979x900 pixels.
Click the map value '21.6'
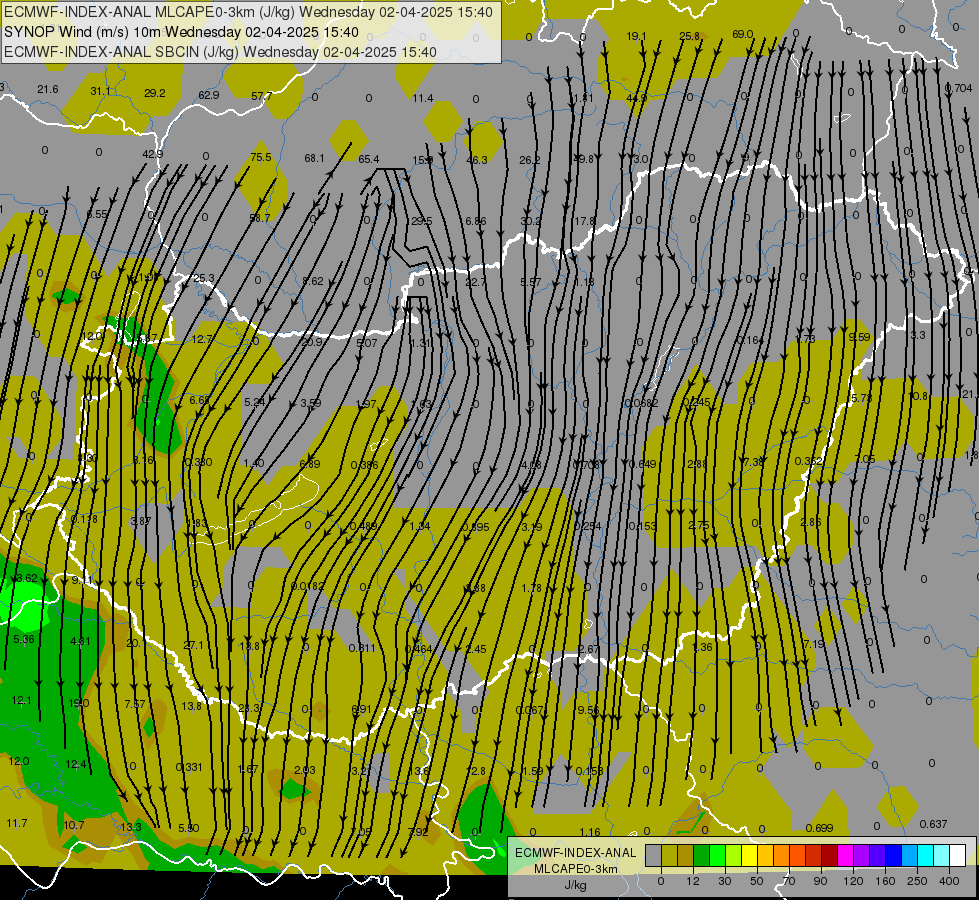coord(47,89)
